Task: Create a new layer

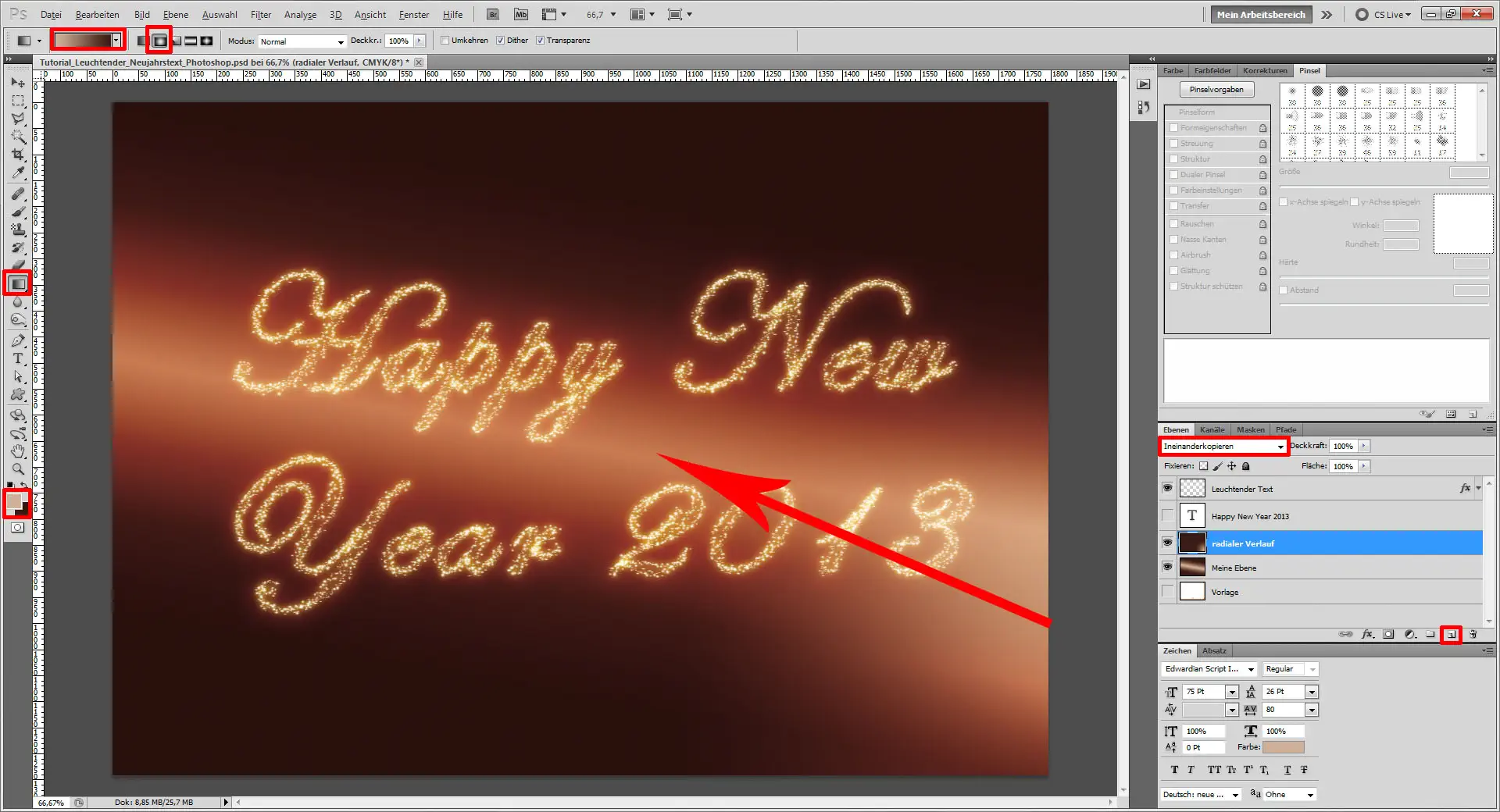Action: coord(1452,634)
